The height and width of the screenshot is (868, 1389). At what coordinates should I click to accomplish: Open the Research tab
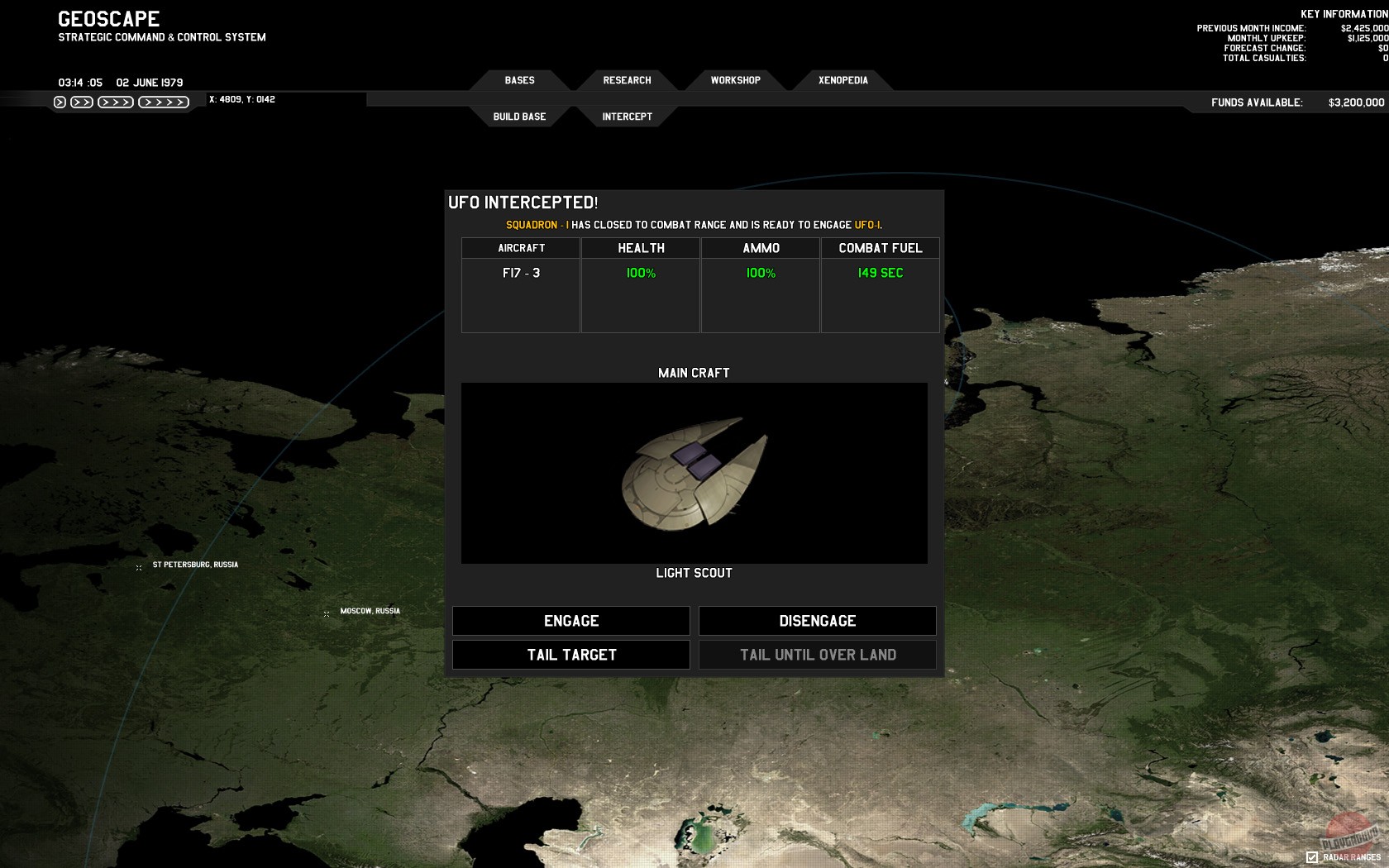[x=627, y=80]
